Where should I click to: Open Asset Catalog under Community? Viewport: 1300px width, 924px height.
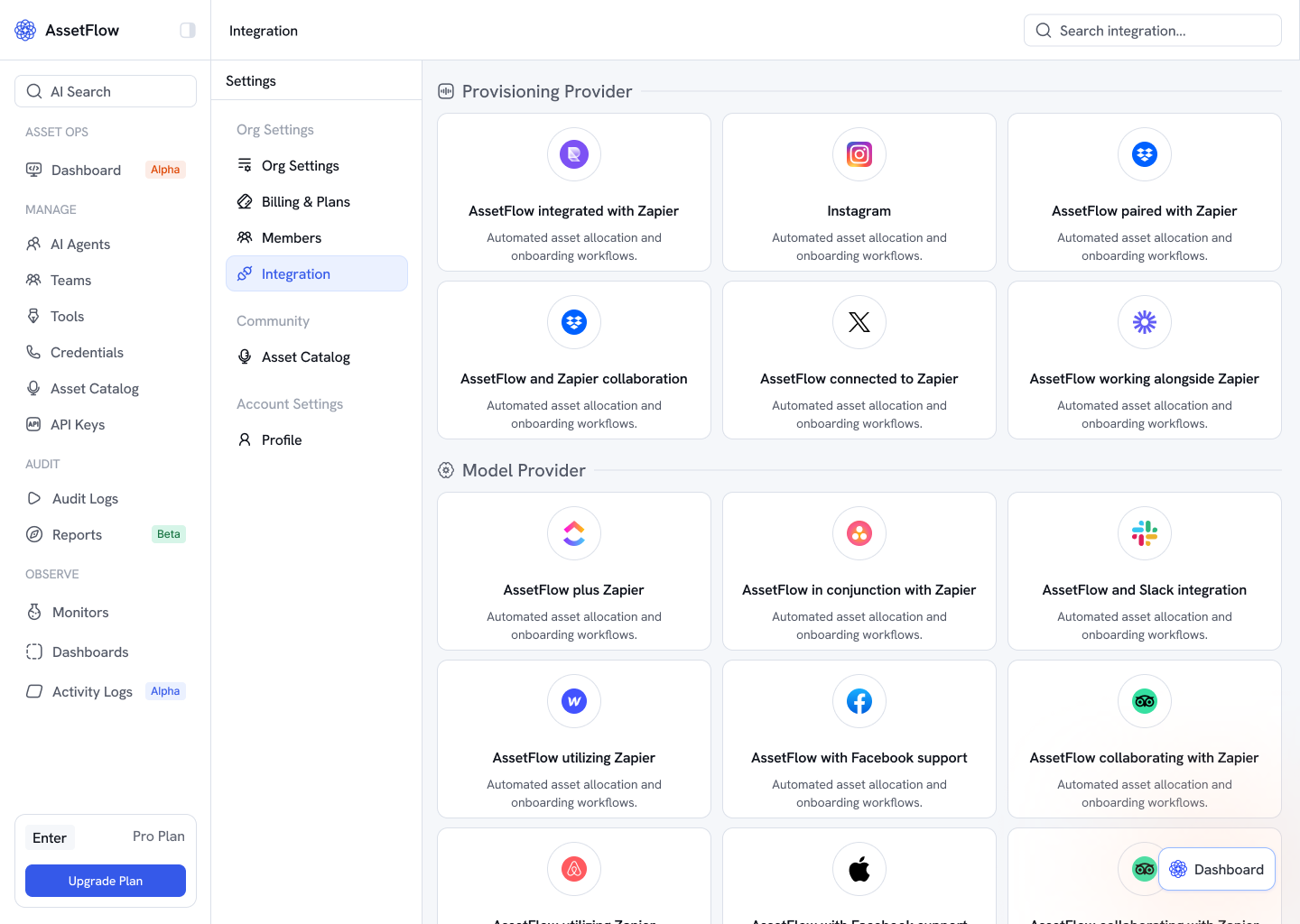[317, 356]
